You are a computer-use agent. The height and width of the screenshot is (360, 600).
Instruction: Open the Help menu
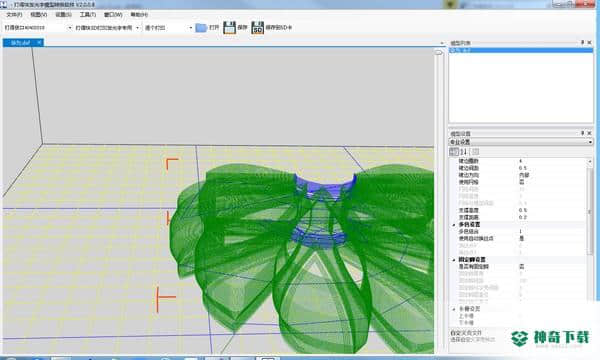[139, 15]
